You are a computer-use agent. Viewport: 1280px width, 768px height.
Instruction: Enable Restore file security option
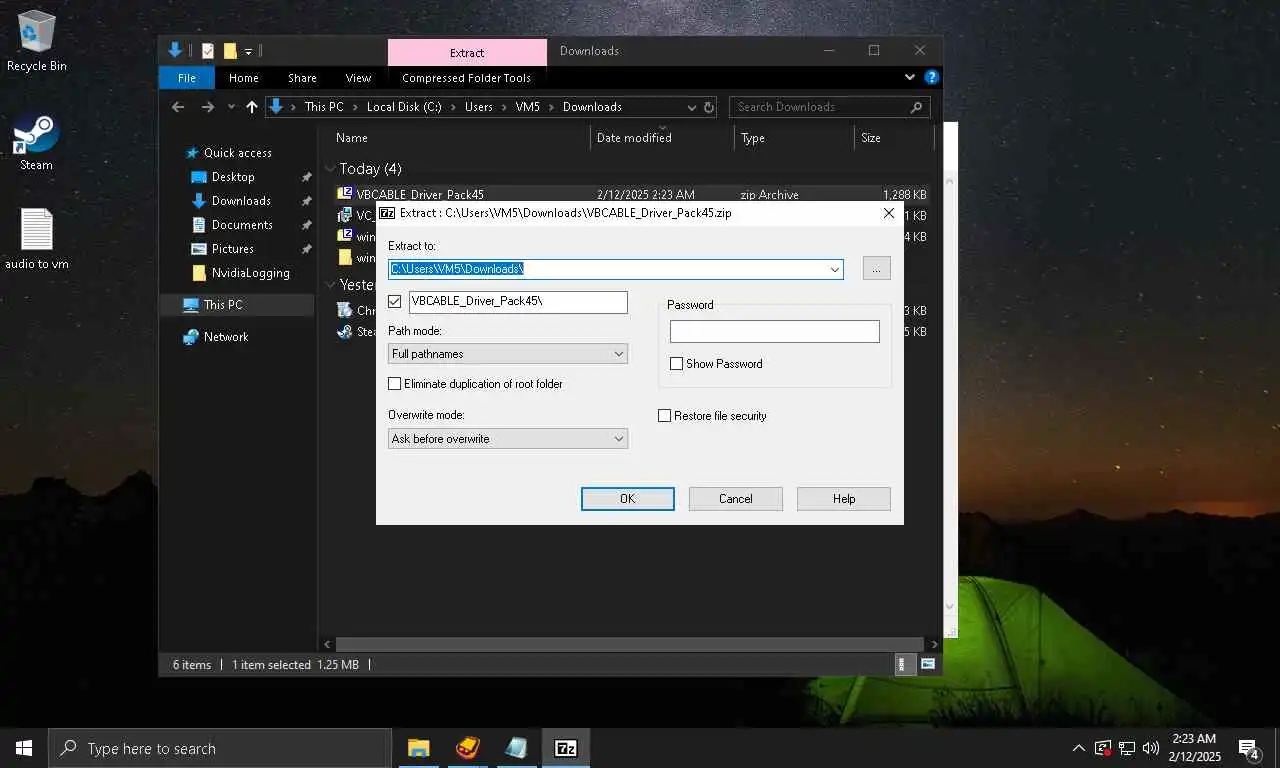coord(664,416)
